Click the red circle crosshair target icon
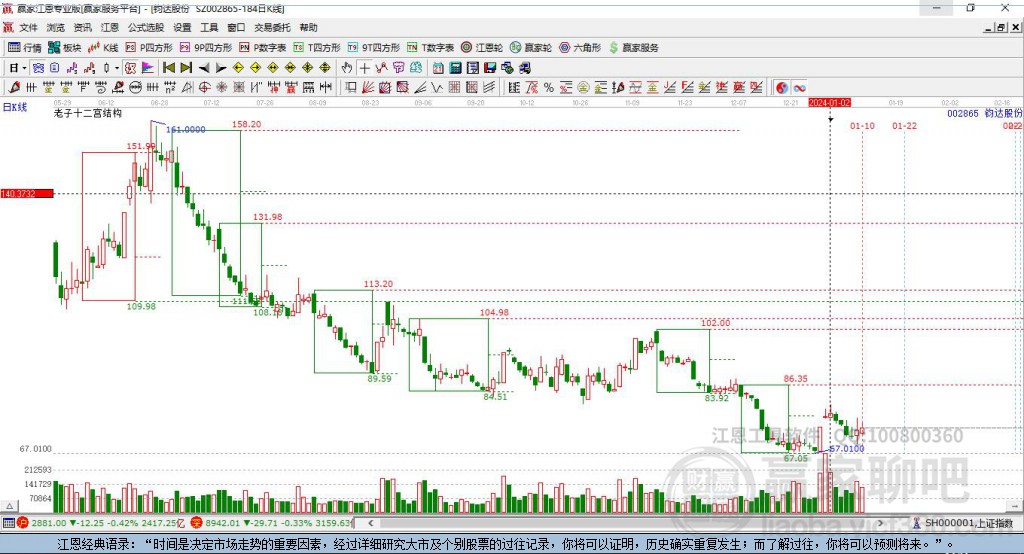The height and width of the screenshot is (554, 1024). click(205, 88)
